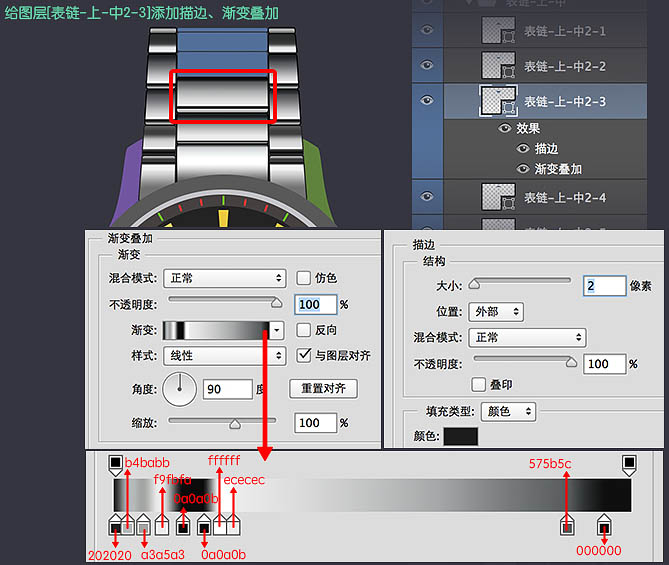669x565 pixels.
Task: Click gradient overlay opacity field 100
Action: 315,305
